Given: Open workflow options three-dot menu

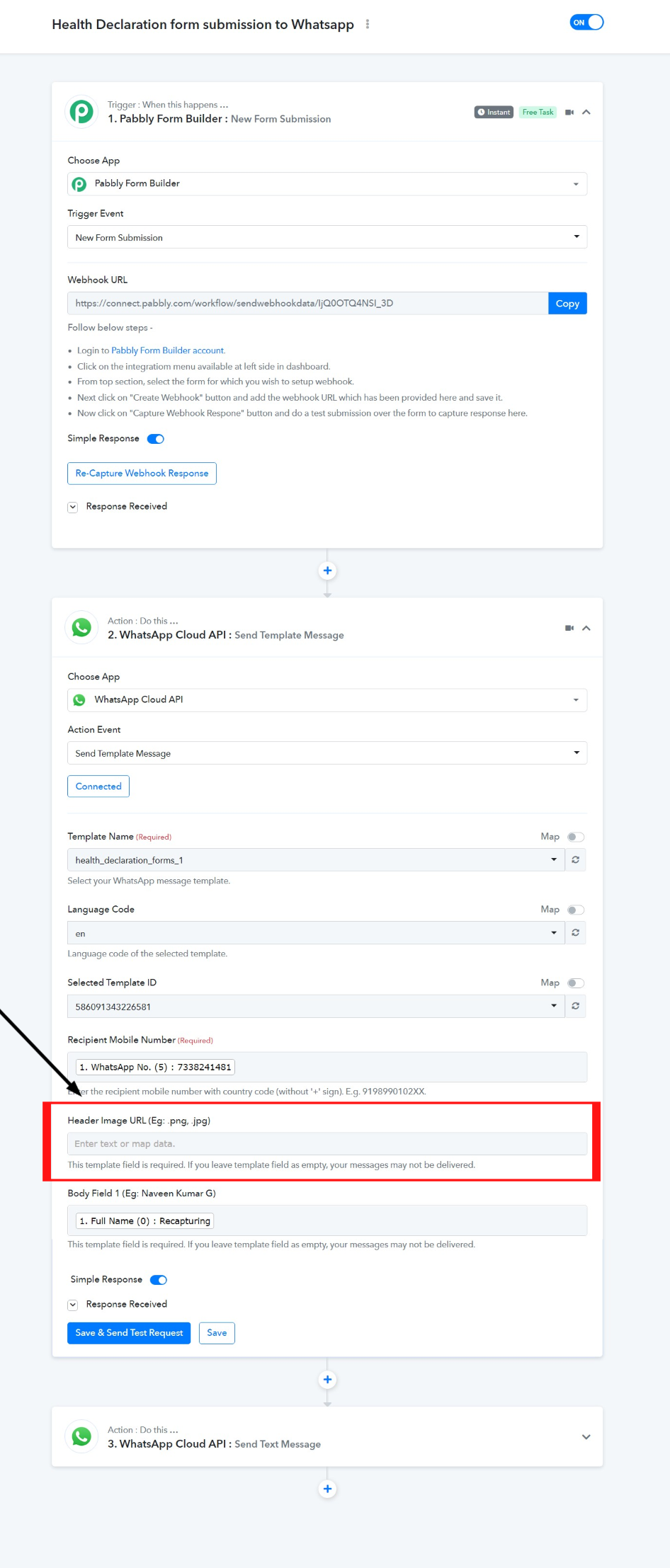Looking at the screenshot, I should (367, 24).
